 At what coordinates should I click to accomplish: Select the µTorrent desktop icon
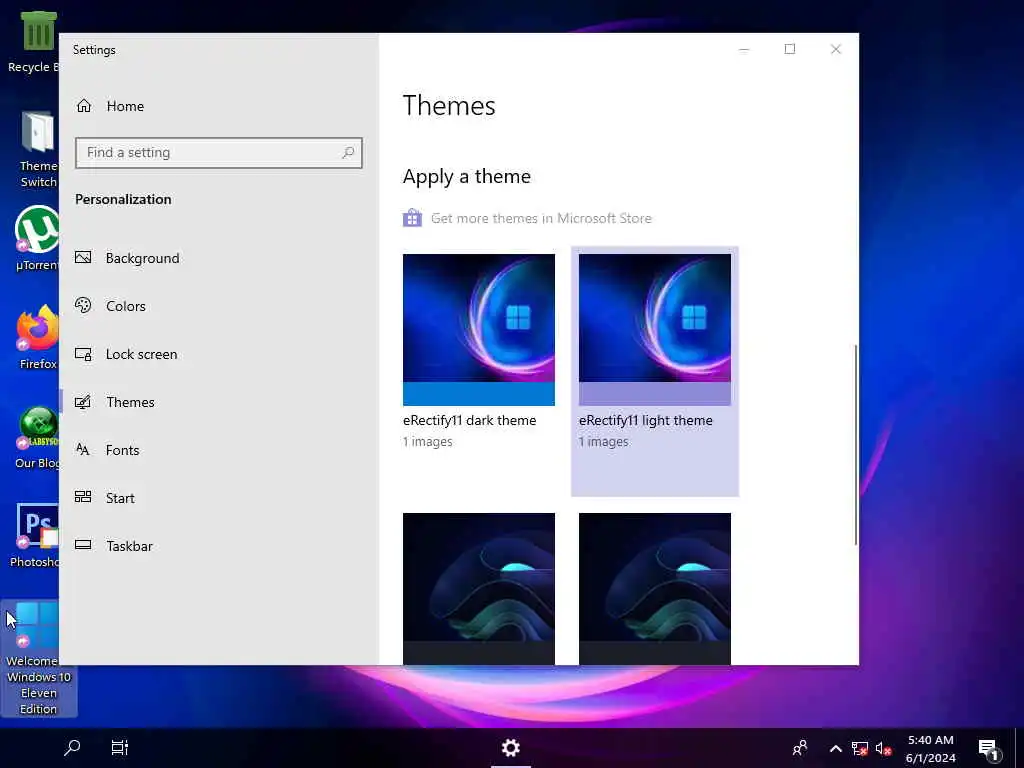pyautogui.click(x=37, y=238)
